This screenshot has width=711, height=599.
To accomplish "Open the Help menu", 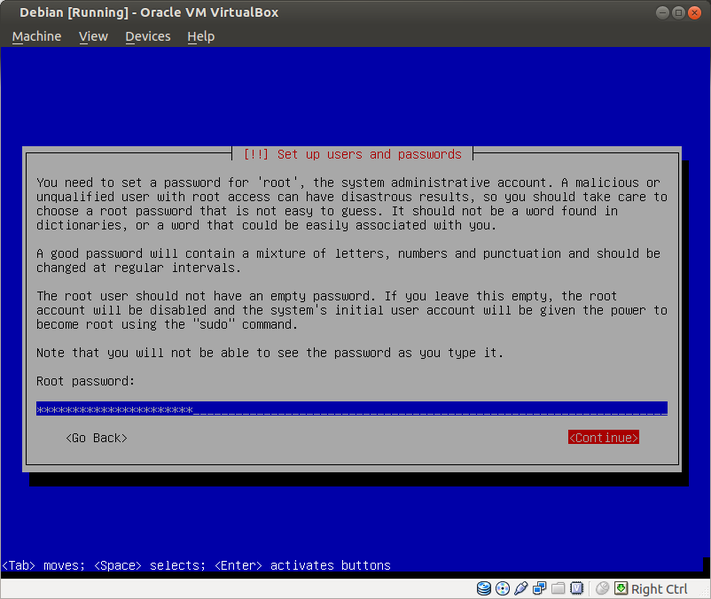I will tap(201, 36).
